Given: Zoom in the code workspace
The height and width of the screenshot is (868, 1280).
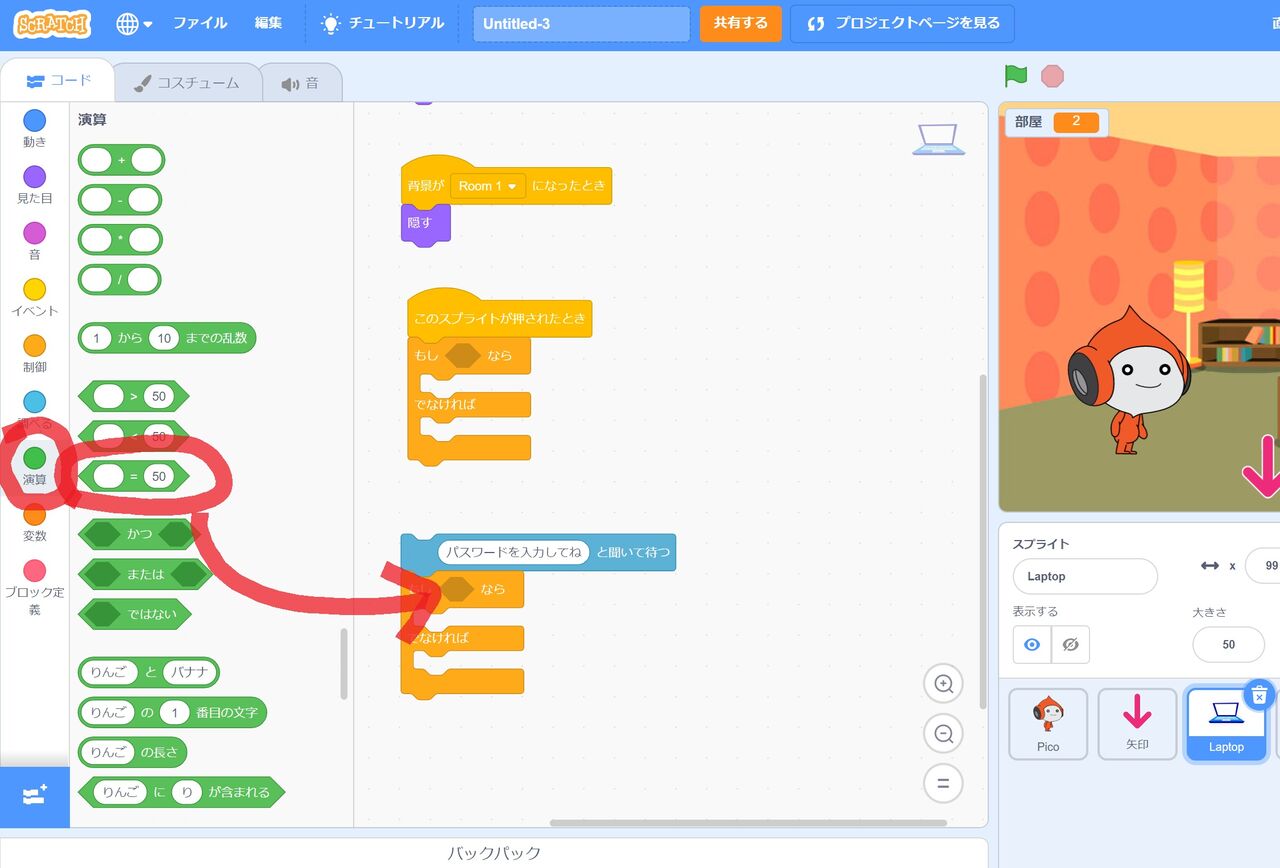Looking at the screenshot, I should click(943, 684).
